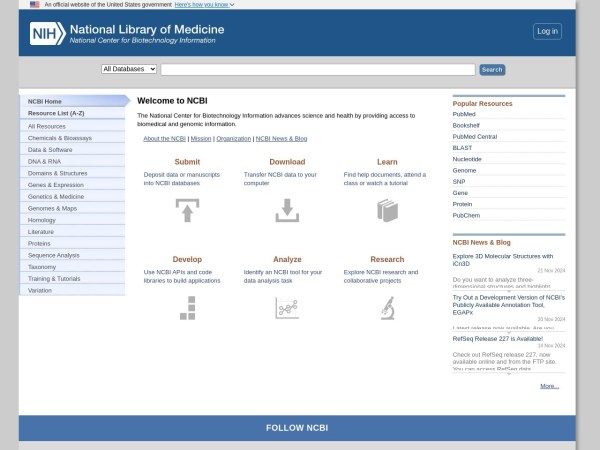Click the Research microscope icon
600x450 pixels.
[387, 308]
